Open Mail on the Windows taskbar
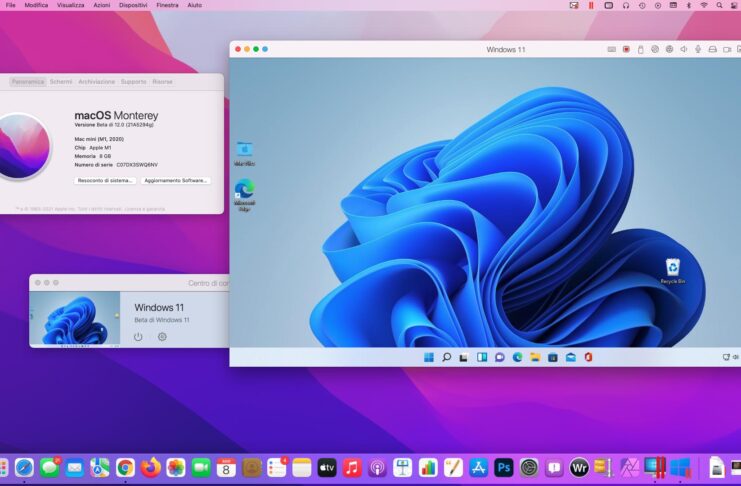741x486 pixels. (x=570, y=357)
